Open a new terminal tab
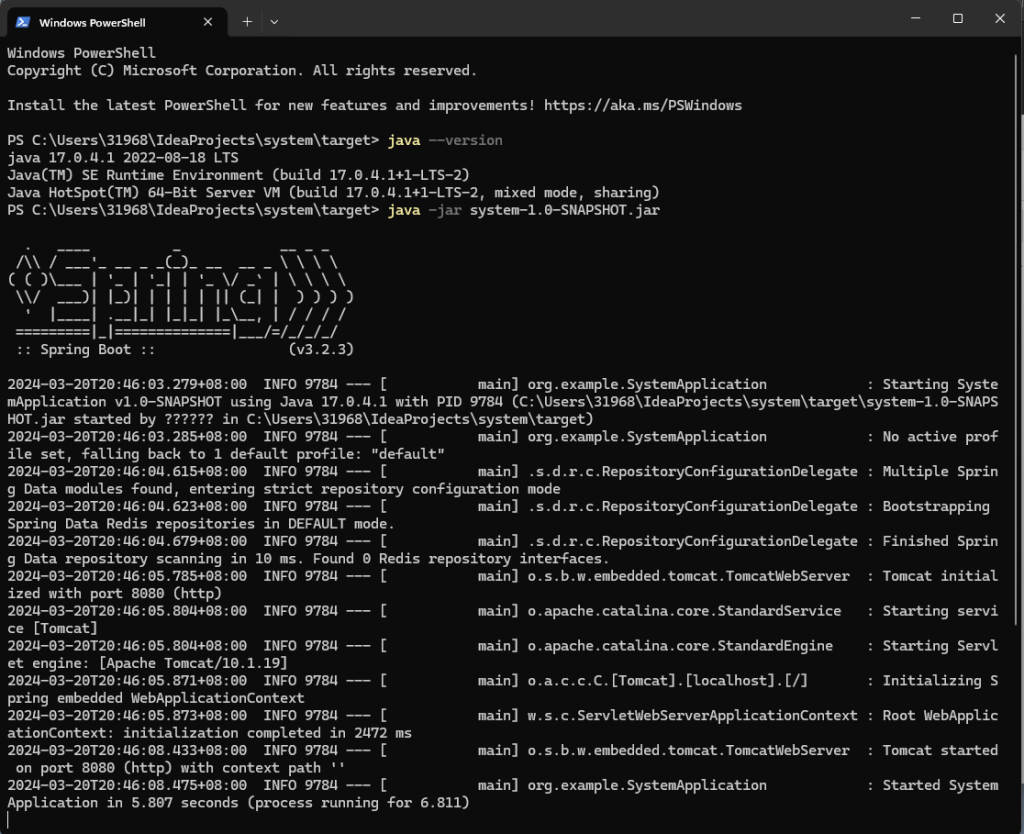This screenshot has height=834, width=1024. pos(247,21)
